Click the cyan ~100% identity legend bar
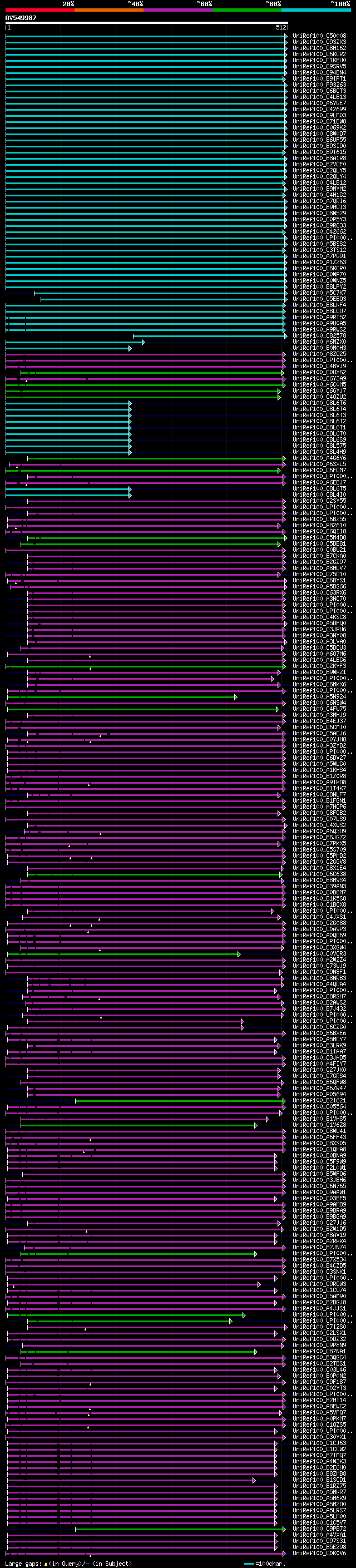 pyautogui.click(x=316, y=11)
